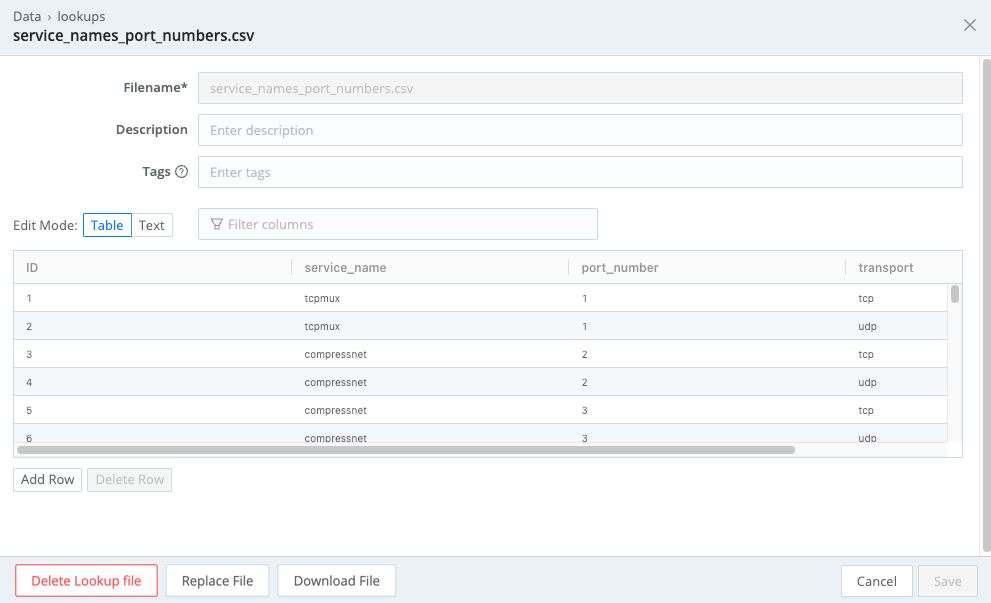The height and width of the screenshot is (603, 991).
Task: Click the port_number column header
Action: click(x=620, y=267)
